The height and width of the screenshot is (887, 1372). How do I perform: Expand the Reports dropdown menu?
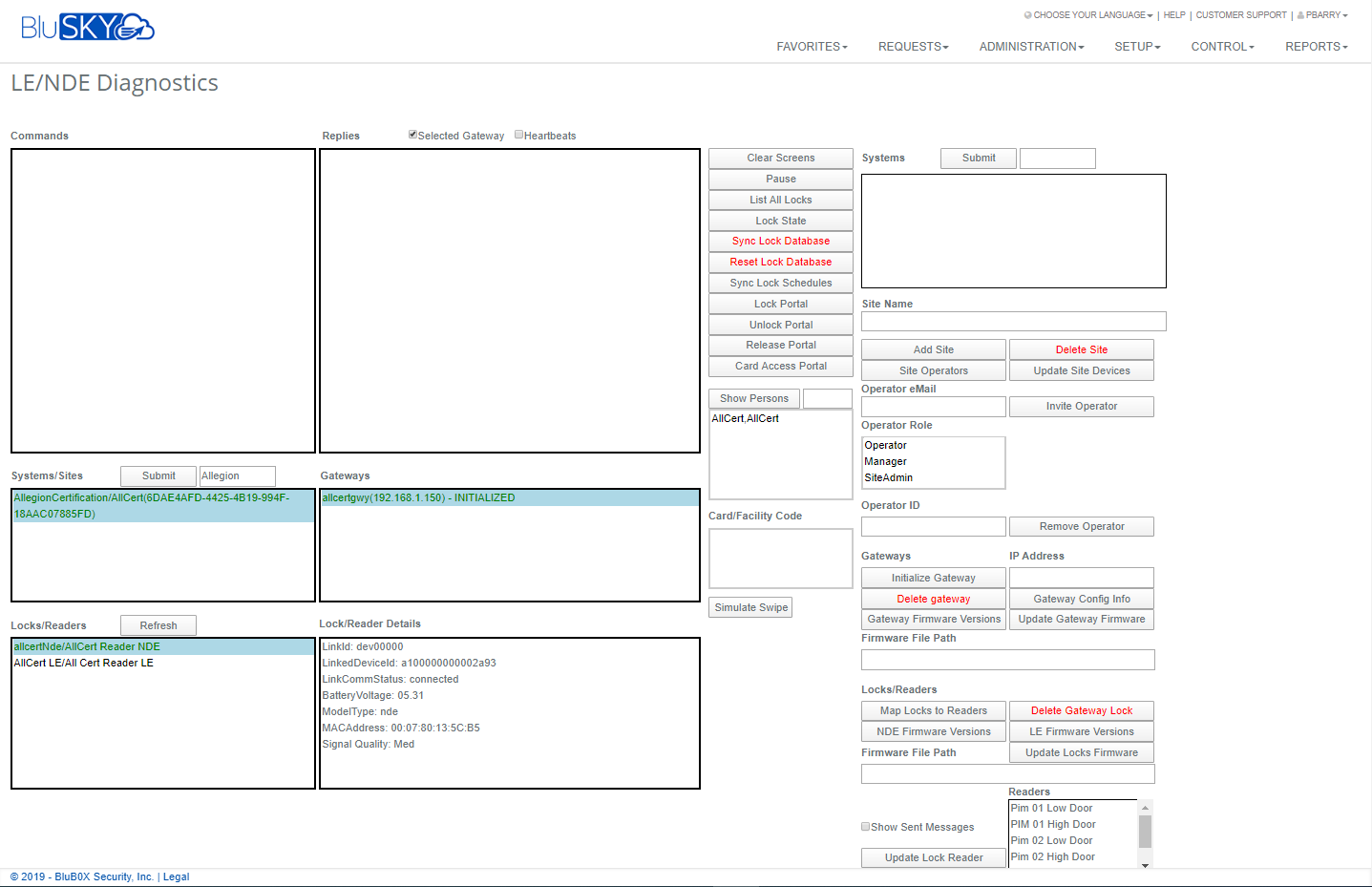pos(1316,47)
